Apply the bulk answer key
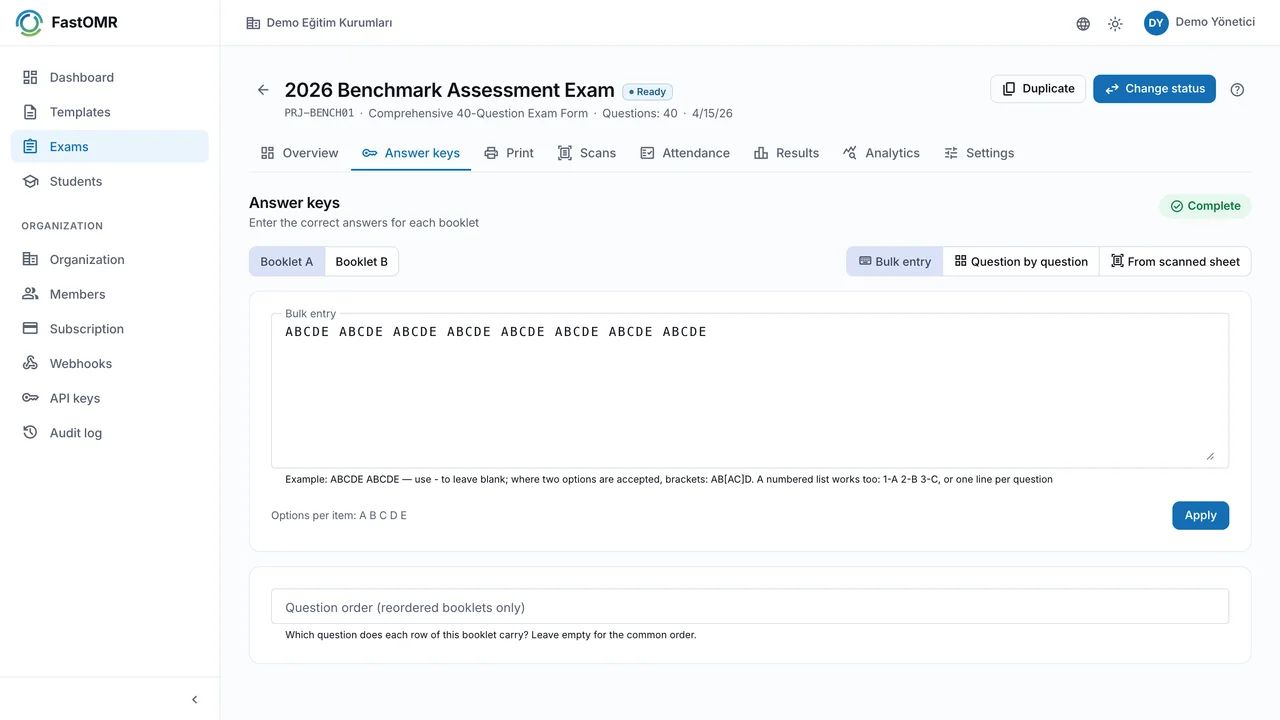 coord(1201,516)
